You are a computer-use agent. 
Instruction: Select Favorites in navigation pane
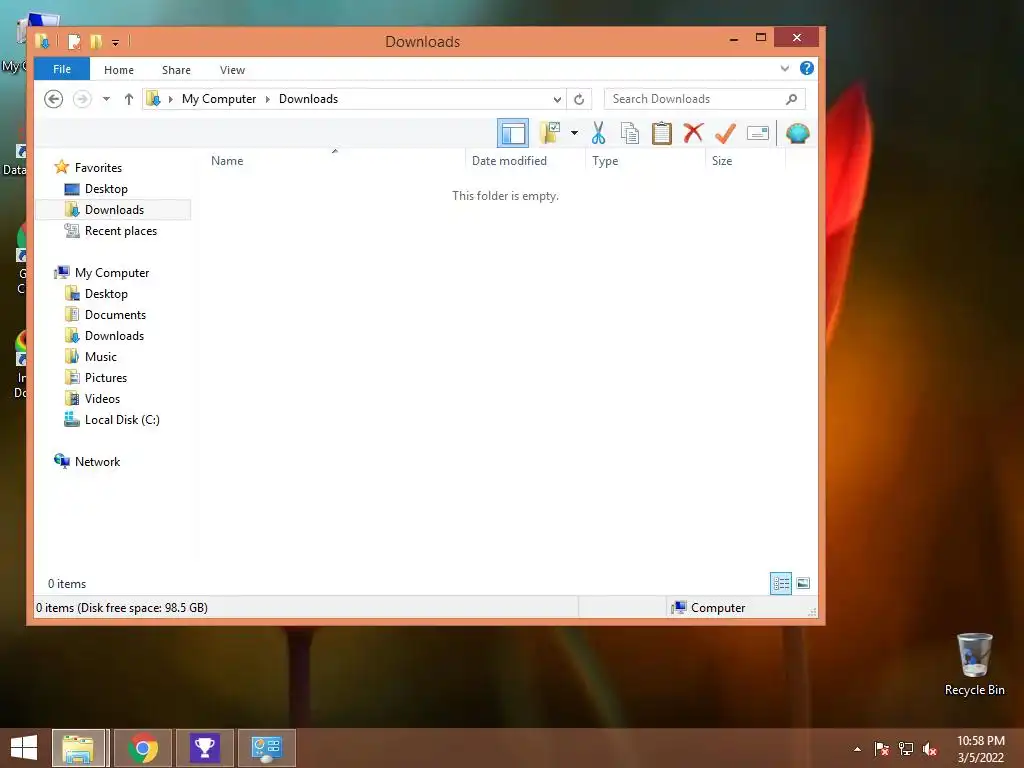tap(98, 168)
